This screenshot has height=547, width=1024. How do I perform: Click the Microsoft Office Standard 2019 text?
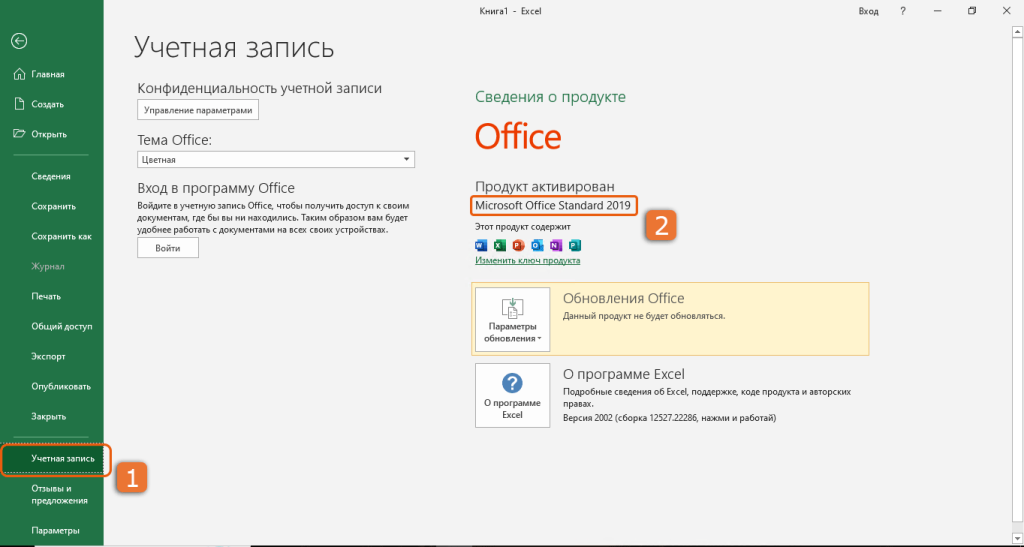point(552,206)
